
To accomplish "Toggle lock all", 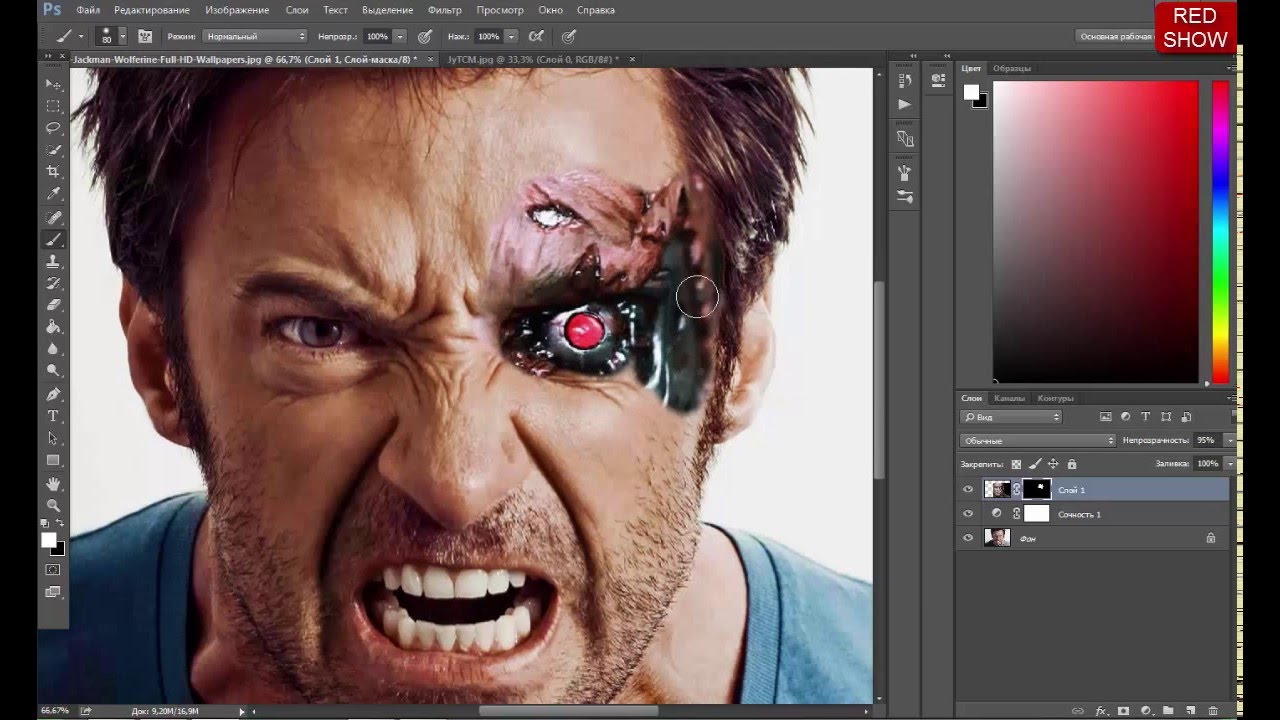I will click(x=1072, y=464).
